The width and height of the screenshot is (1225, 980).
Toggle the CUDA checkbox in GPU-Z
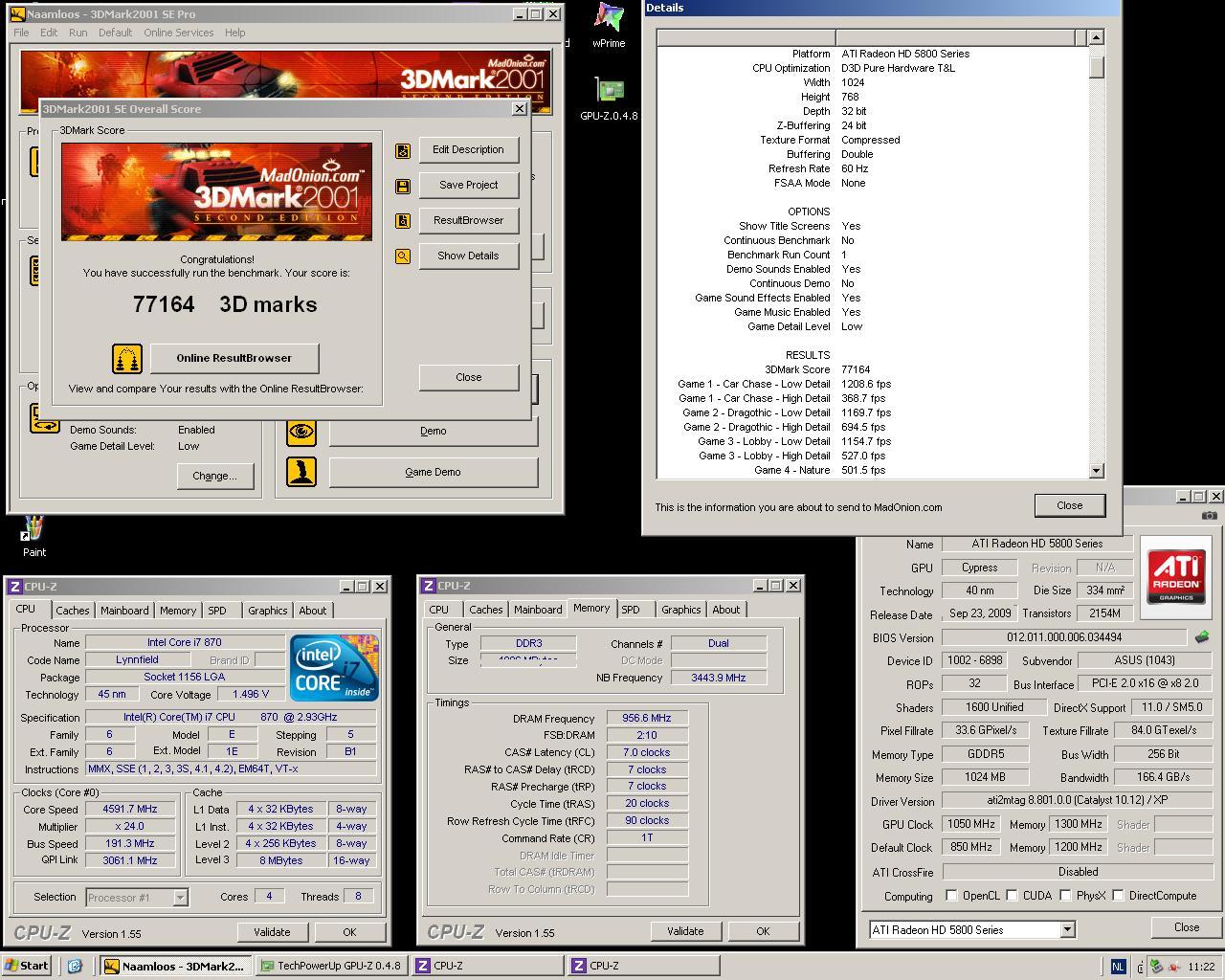[1012, 896]
